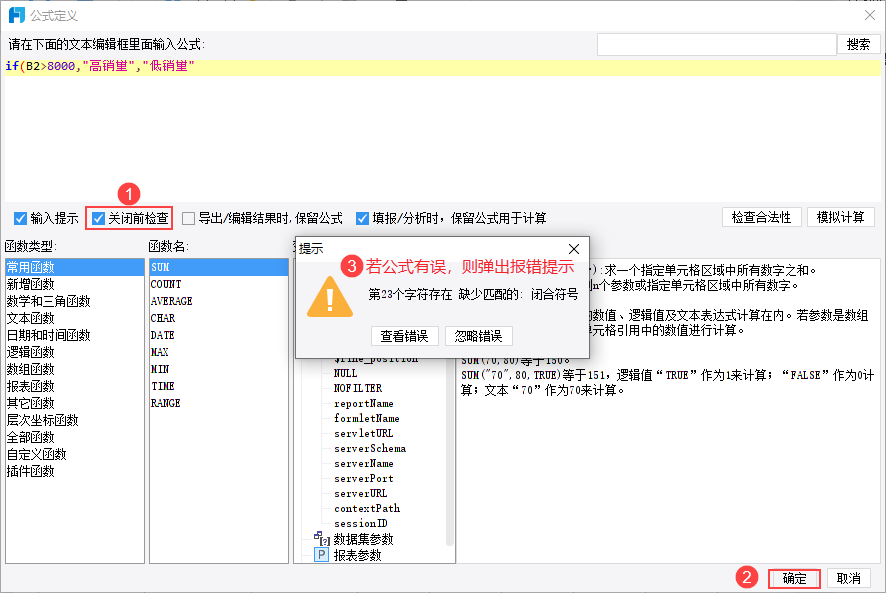Select RANGE in function name list

click(219, 402)
